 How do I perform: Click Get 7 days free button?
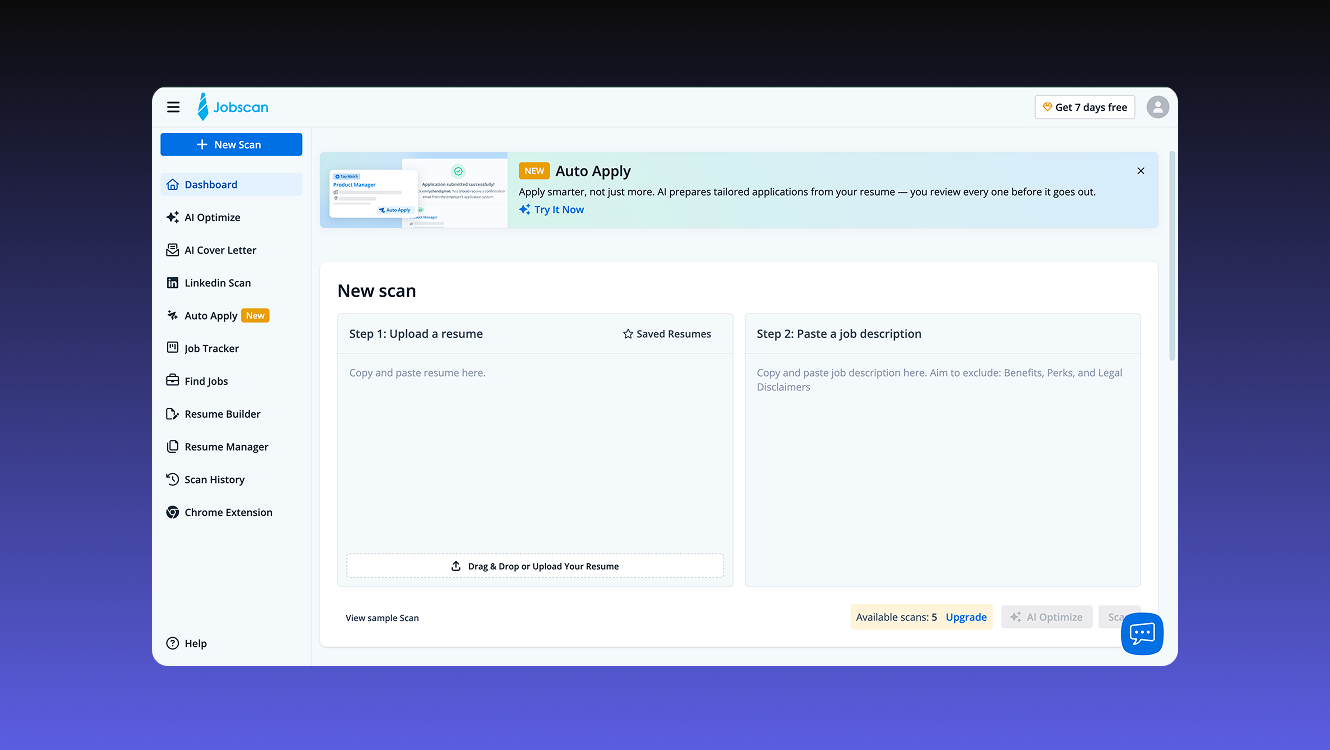[1085, 107]
